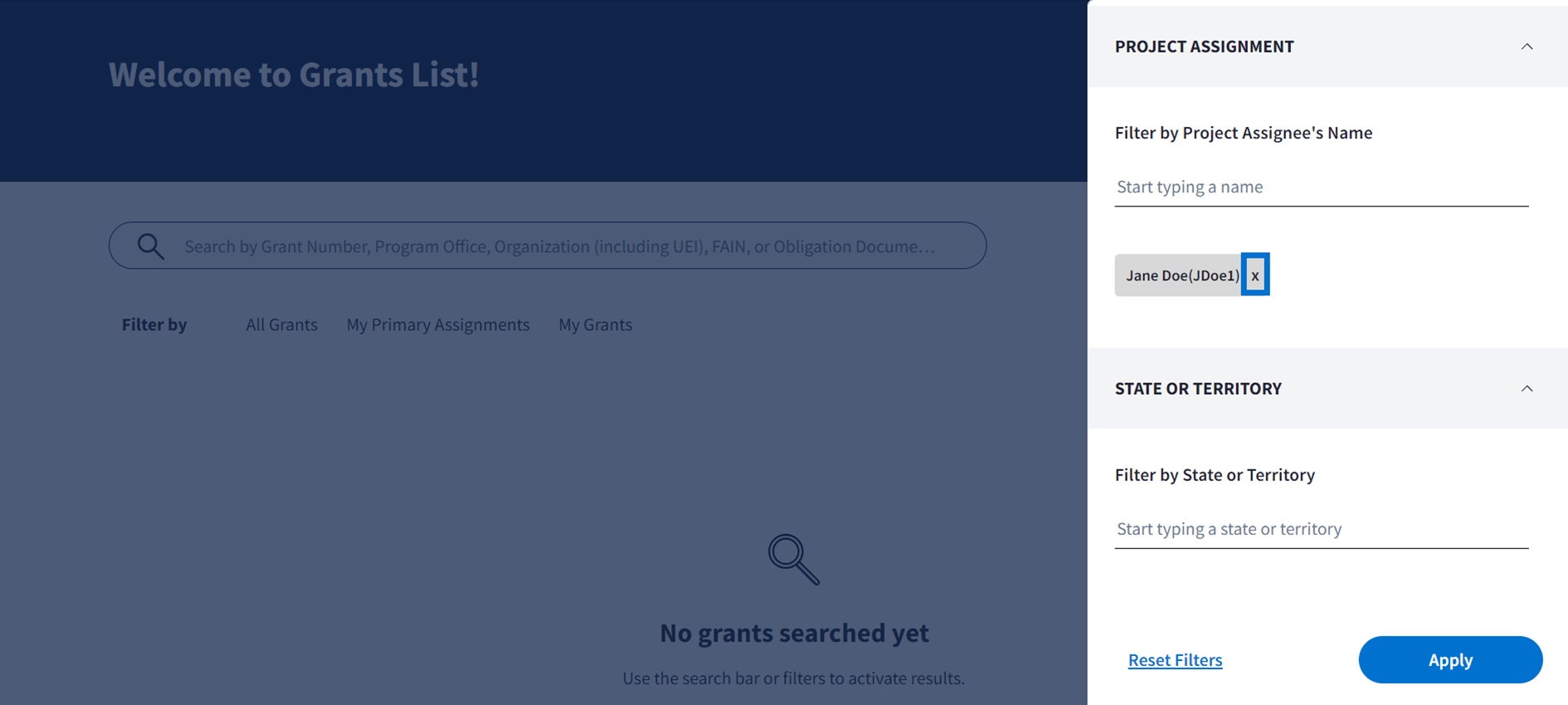Select the Jane Doe(JDoe1) chip label
This screenshot has width=1568, height=705.
[x=1181, y=275]
